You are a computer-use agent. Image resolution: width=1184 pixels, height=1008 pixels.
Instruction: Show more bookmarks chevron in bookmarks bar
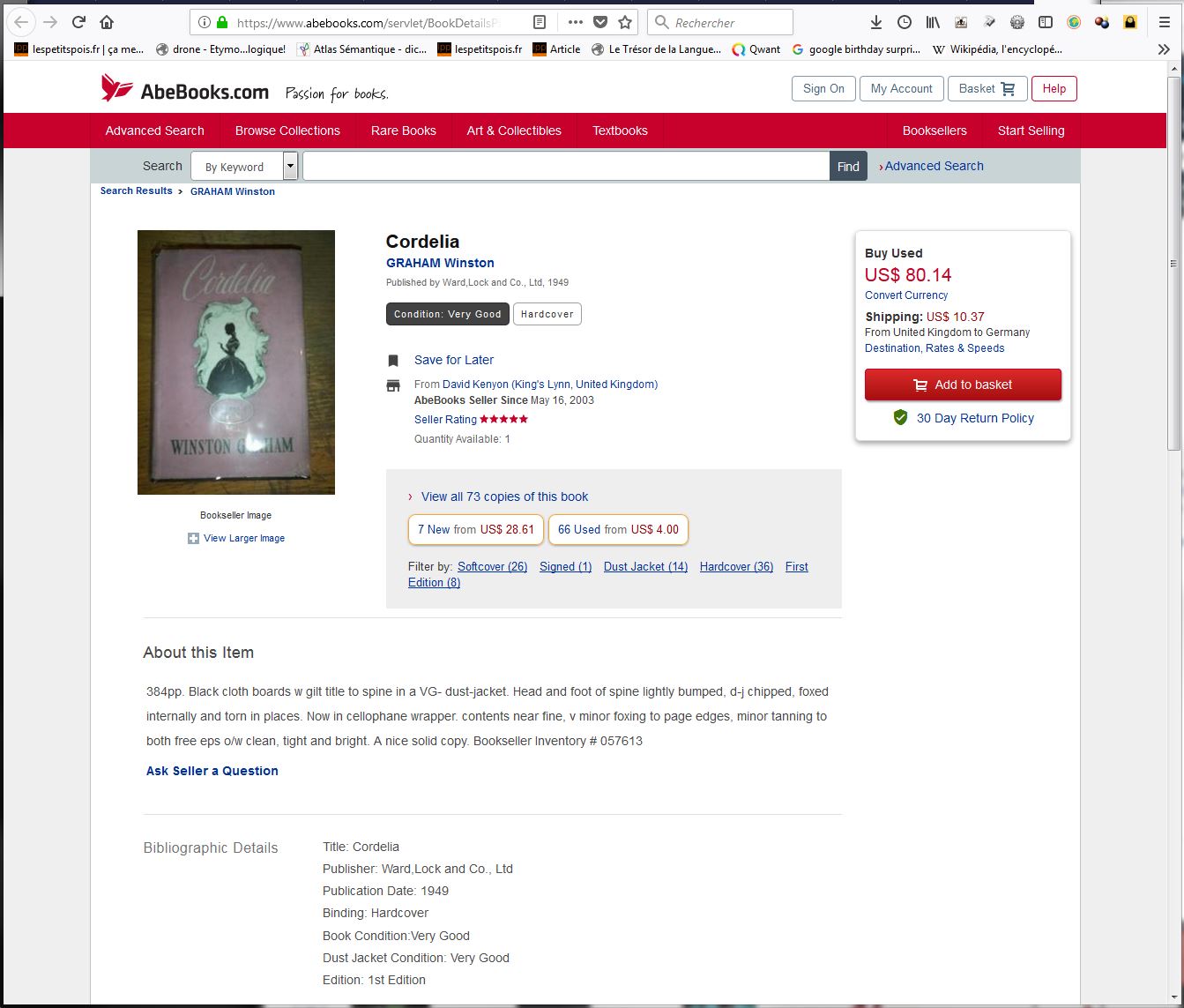[1164, 49]
